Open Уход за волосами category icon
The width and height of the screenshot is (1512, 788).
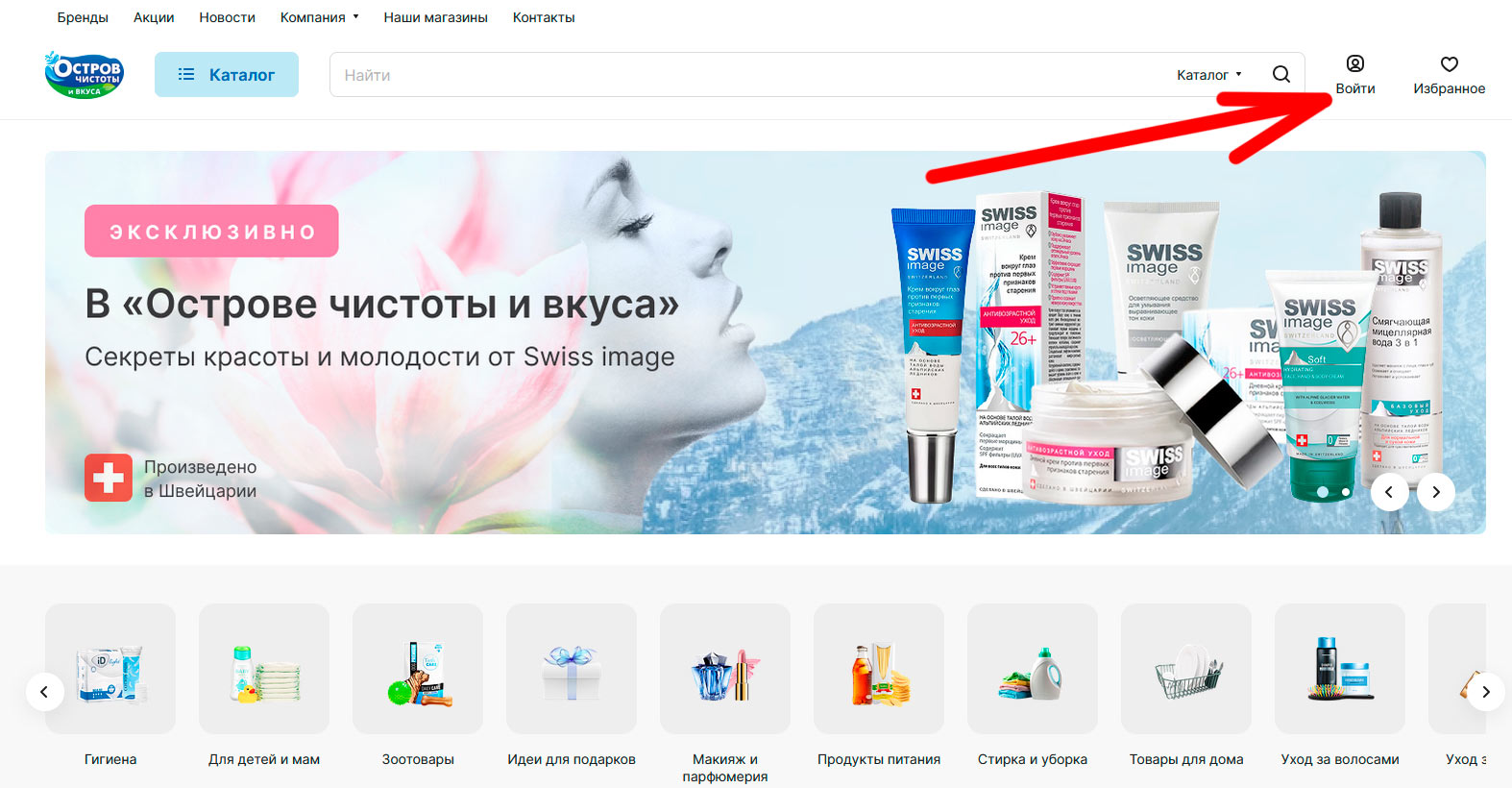(1340, 669)
